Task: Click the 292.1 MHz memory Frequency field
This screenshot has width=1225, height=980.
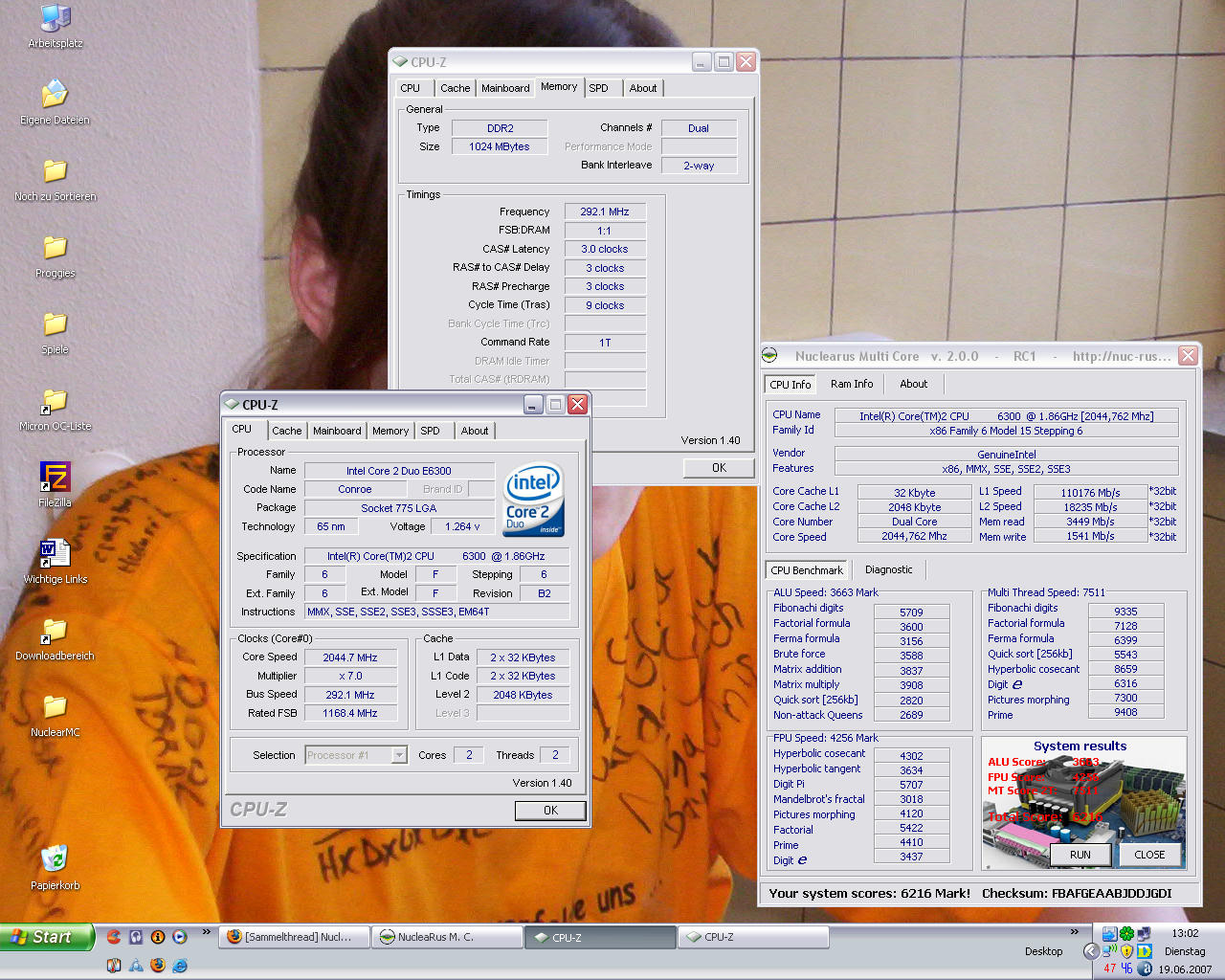Action: [605, 212]
